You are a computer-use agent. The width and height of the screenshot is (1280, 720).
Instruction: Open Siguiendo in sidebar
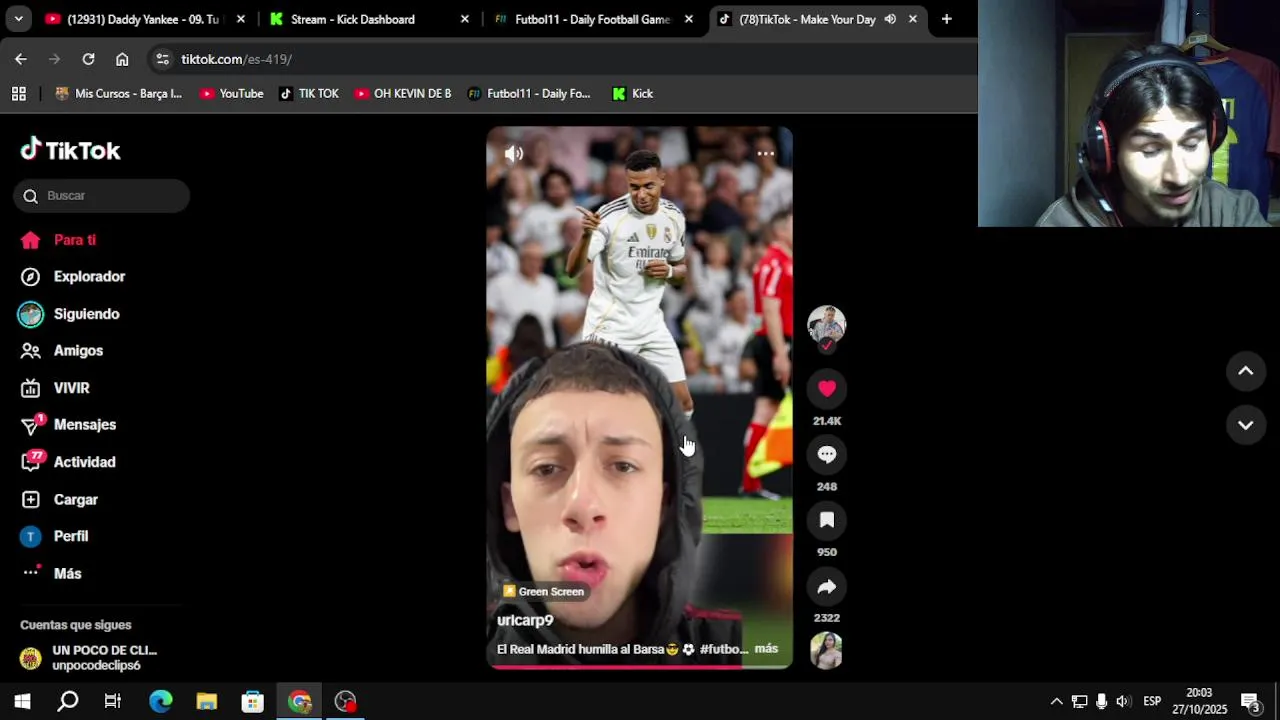tap(70, 314)
